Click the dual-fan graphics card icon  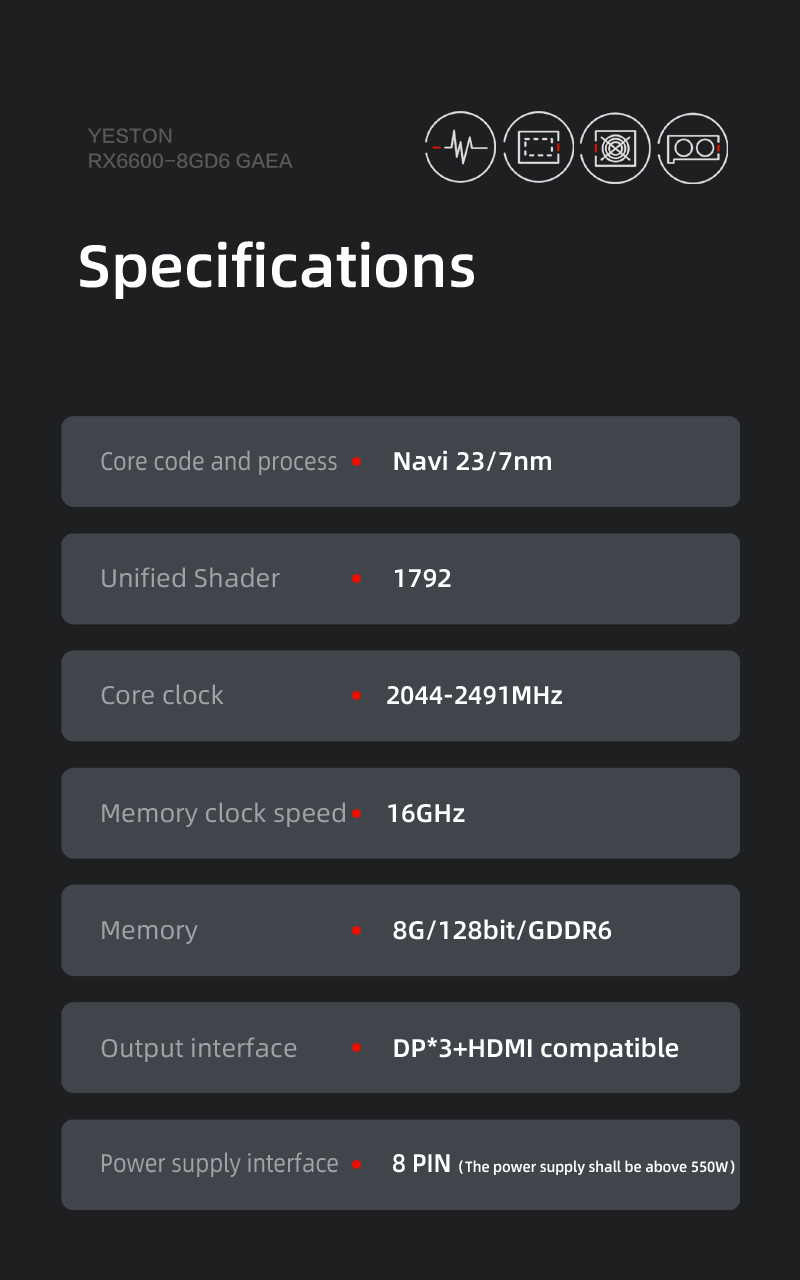coord(693,148)
